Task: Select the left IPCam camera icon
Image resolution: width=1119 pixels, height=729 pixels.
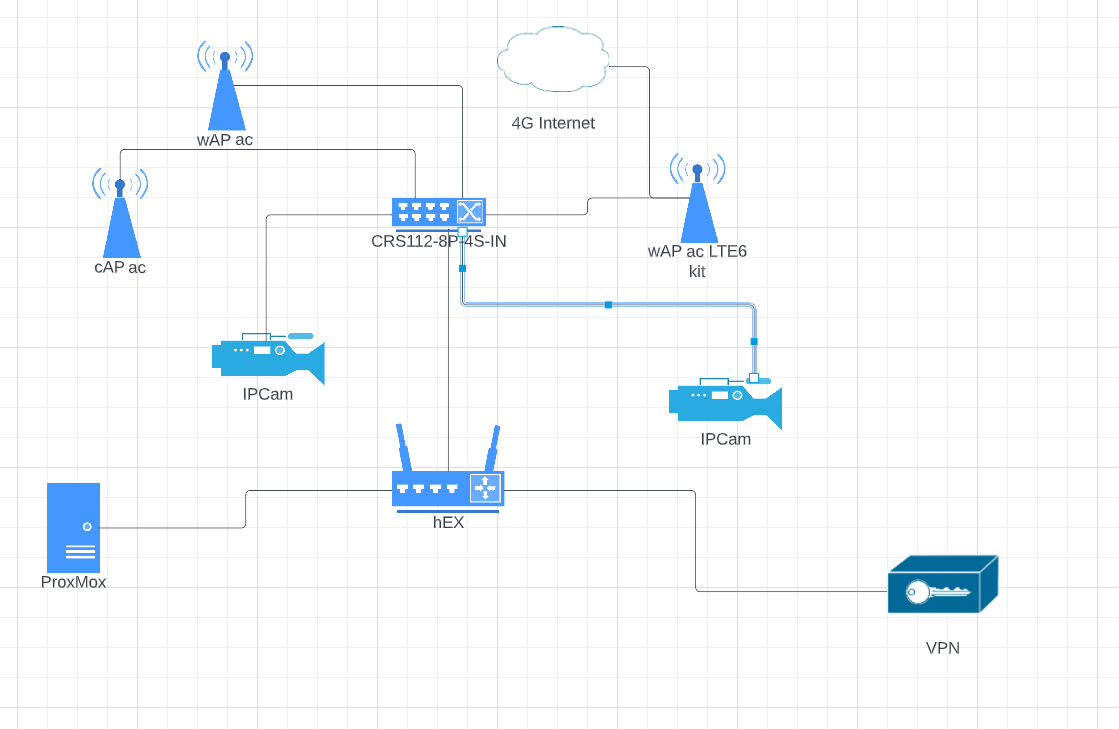Action: click(268, 359)
